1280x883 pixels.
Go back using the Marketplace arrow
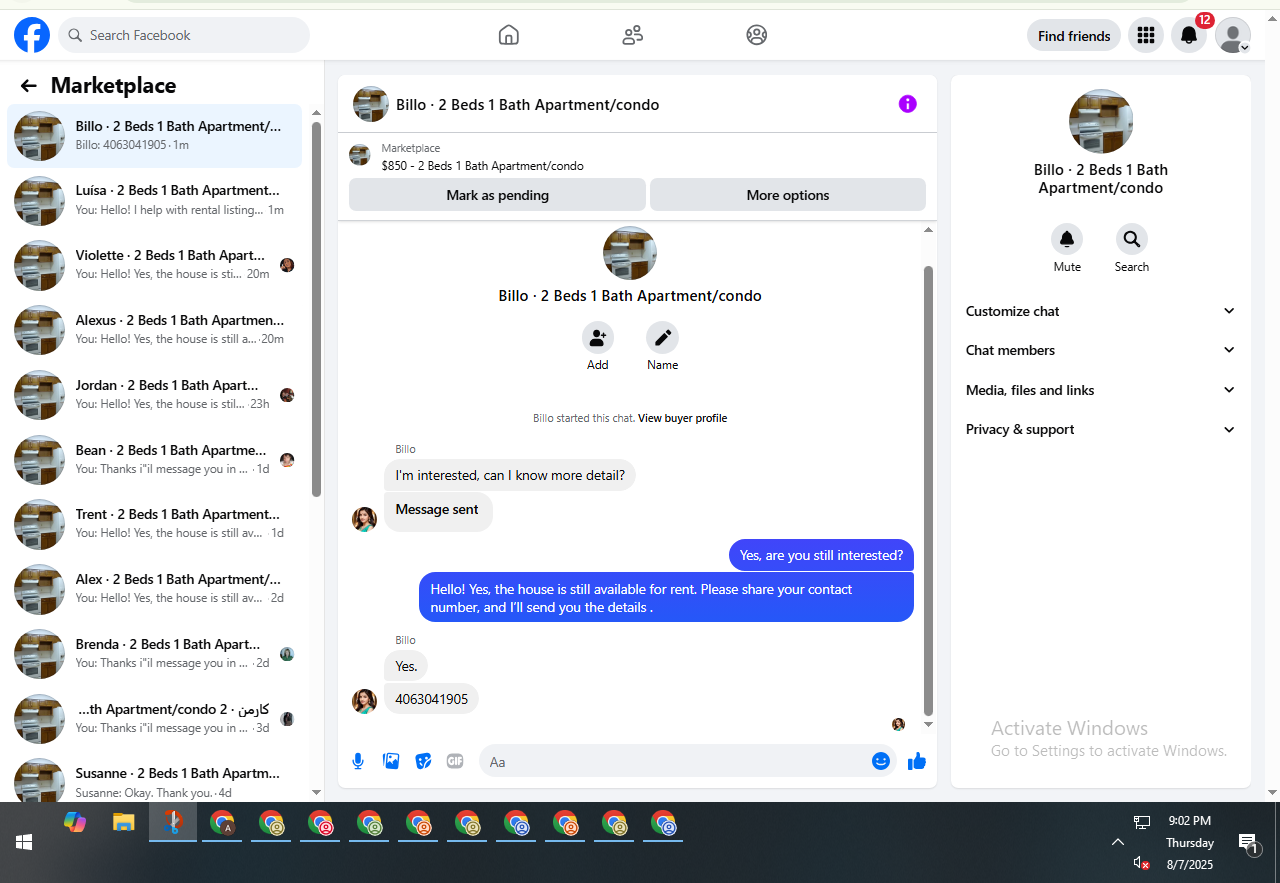[x=28, y=86]
